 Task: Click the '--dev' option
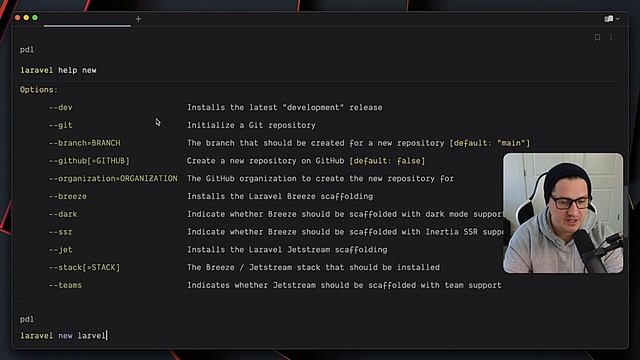60,107
